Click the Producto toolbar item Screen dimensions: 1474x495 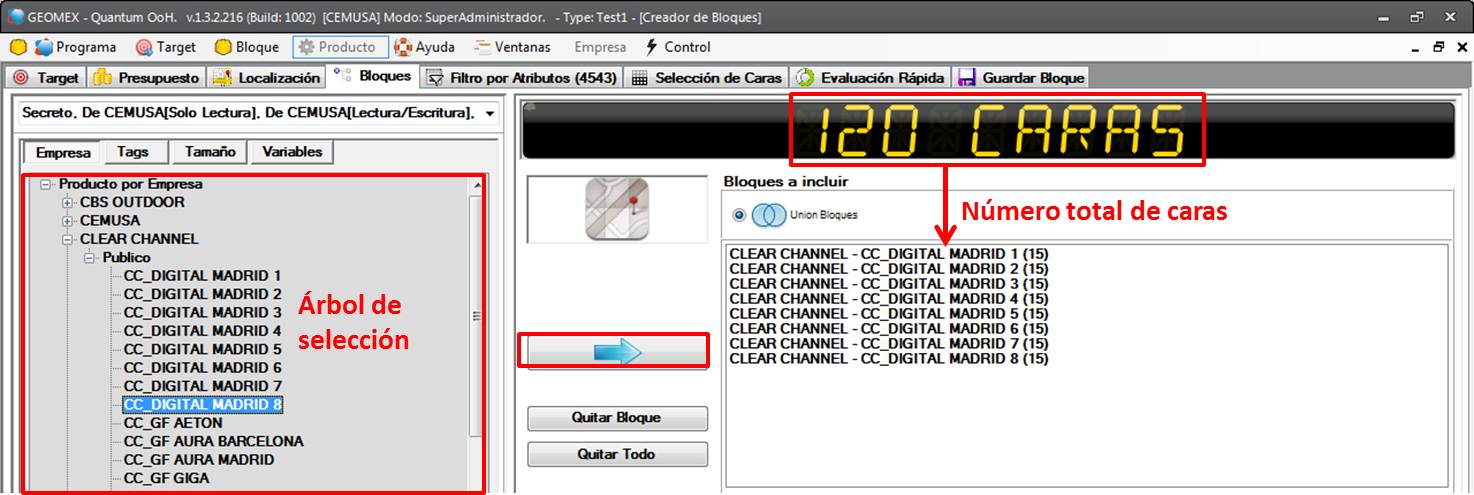click(x=337, y=47)
